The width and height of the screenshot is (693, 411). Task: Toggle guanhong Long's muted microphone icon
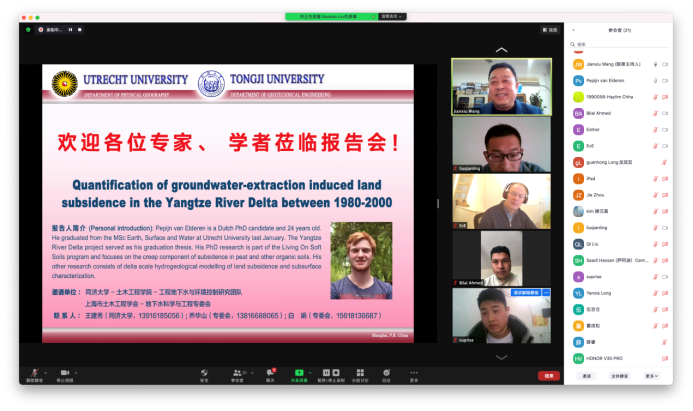pyautogui.click(x=664, y=162)
